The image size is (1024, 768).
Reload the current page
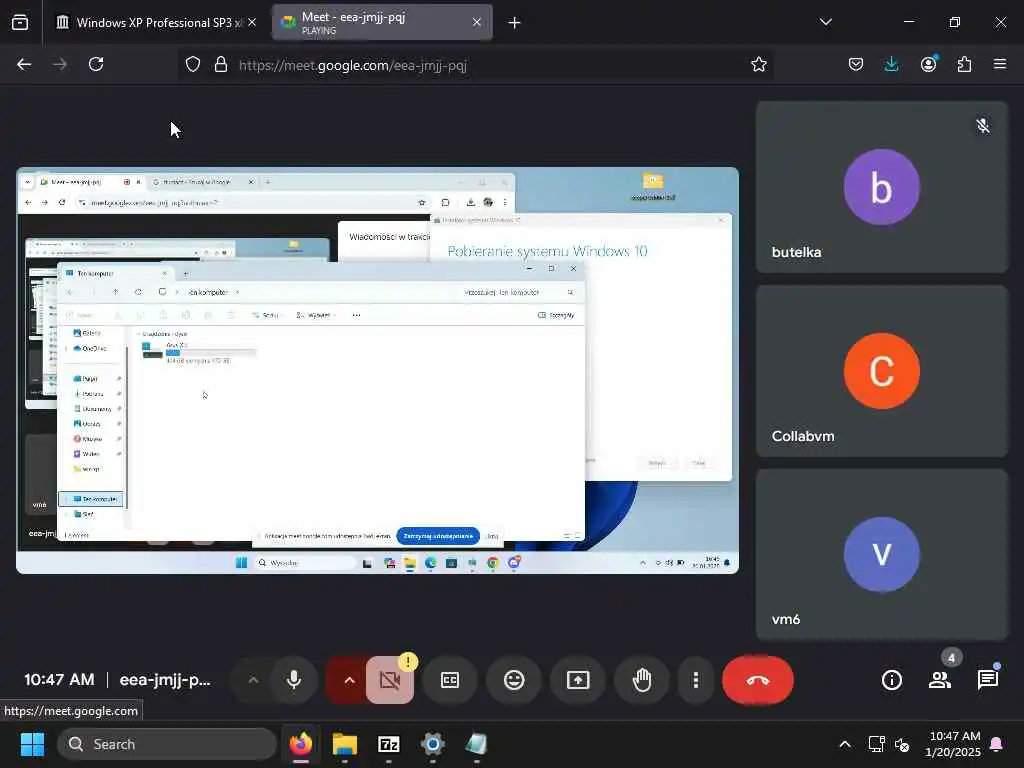(x=96, y=64)
